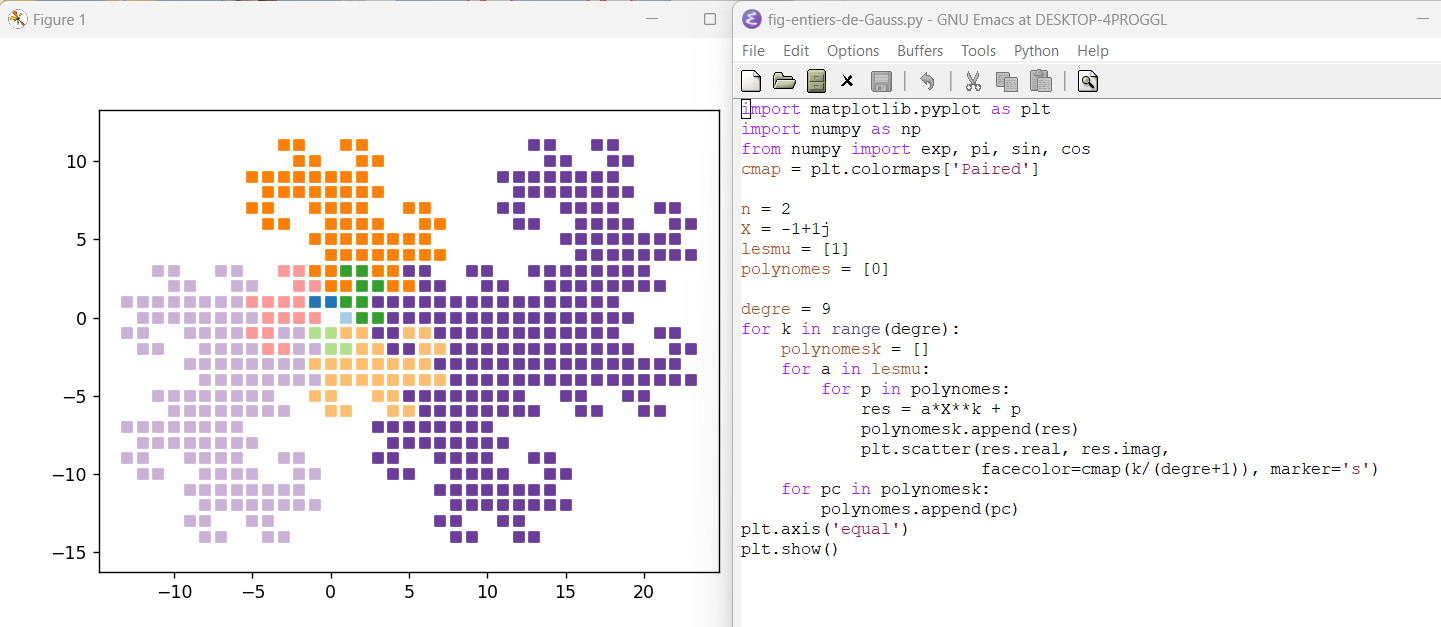The width and height of the screenshot is (1441, 627).
Task: Expand the Options menu
Action: click(x=853, y=51)
